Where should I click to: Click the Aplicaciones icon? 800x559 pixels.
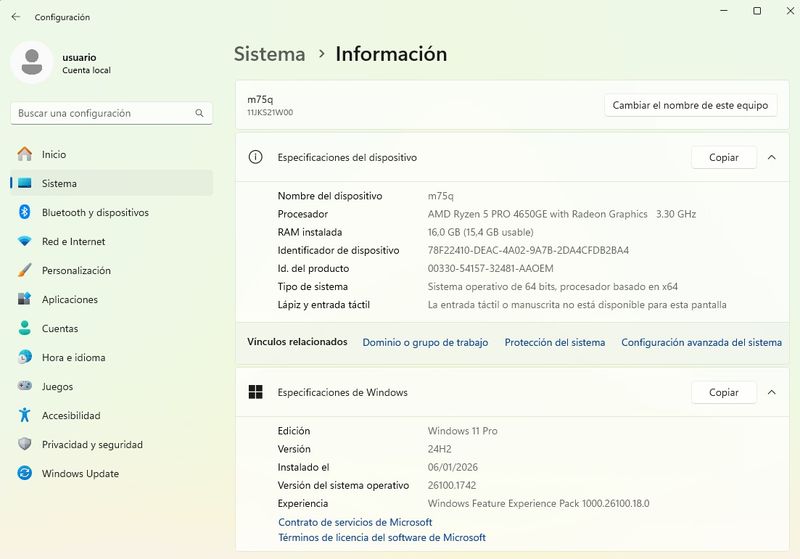tap(24, 299)
